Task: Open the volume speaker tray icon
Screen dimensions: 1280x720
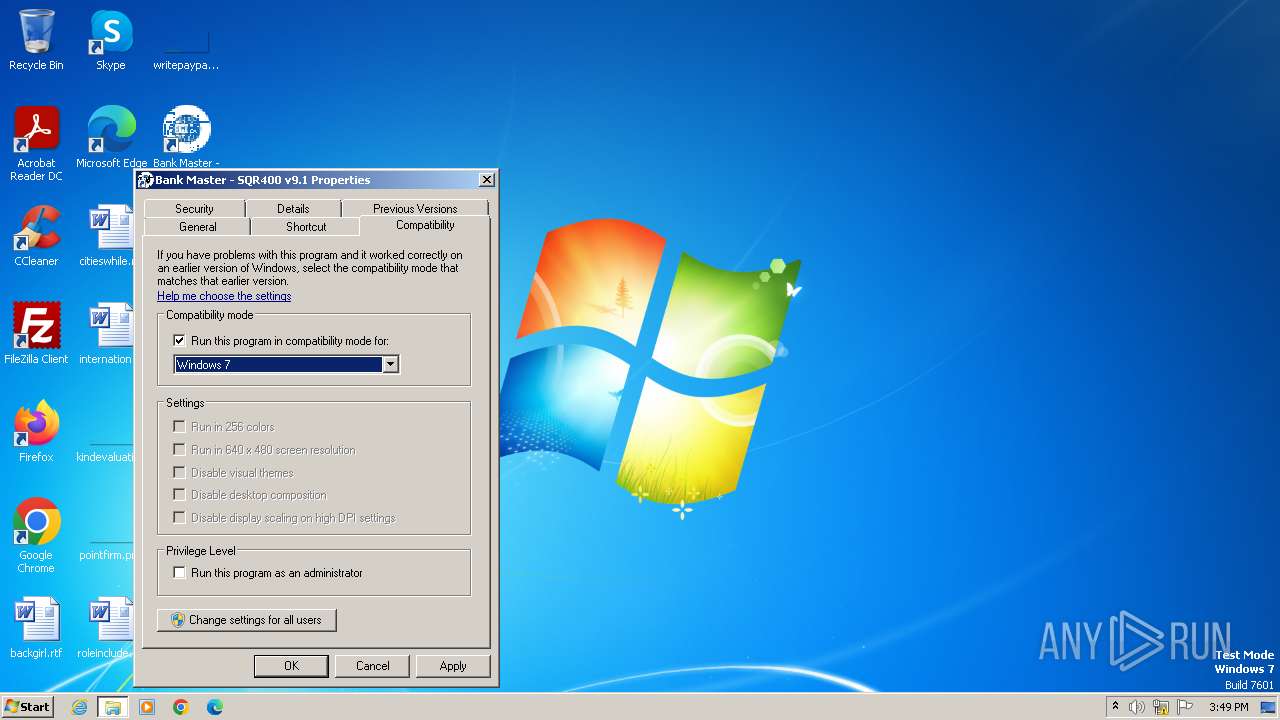Action: click(1137, 707)
